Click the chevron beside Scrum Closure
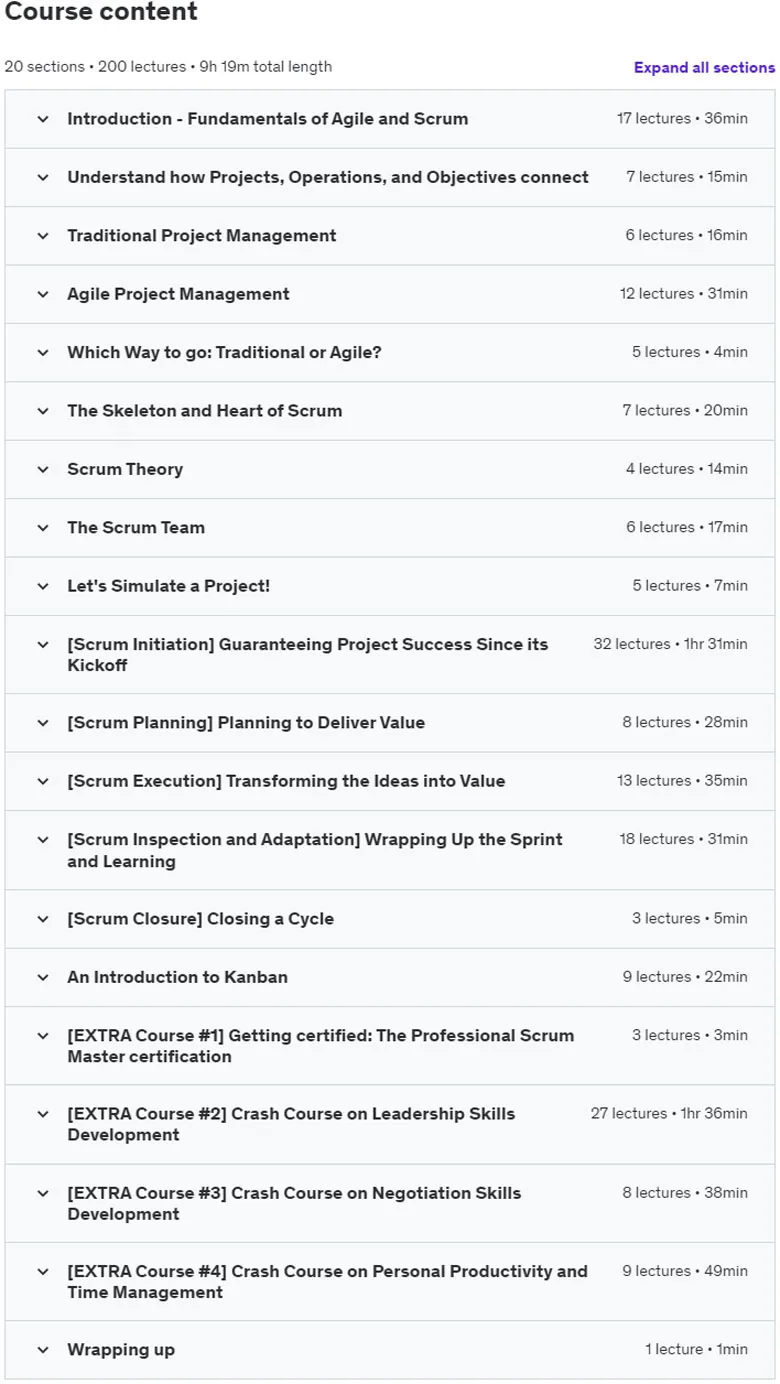This screenshot has width=780, height=1384. click(x=43, y=919)
